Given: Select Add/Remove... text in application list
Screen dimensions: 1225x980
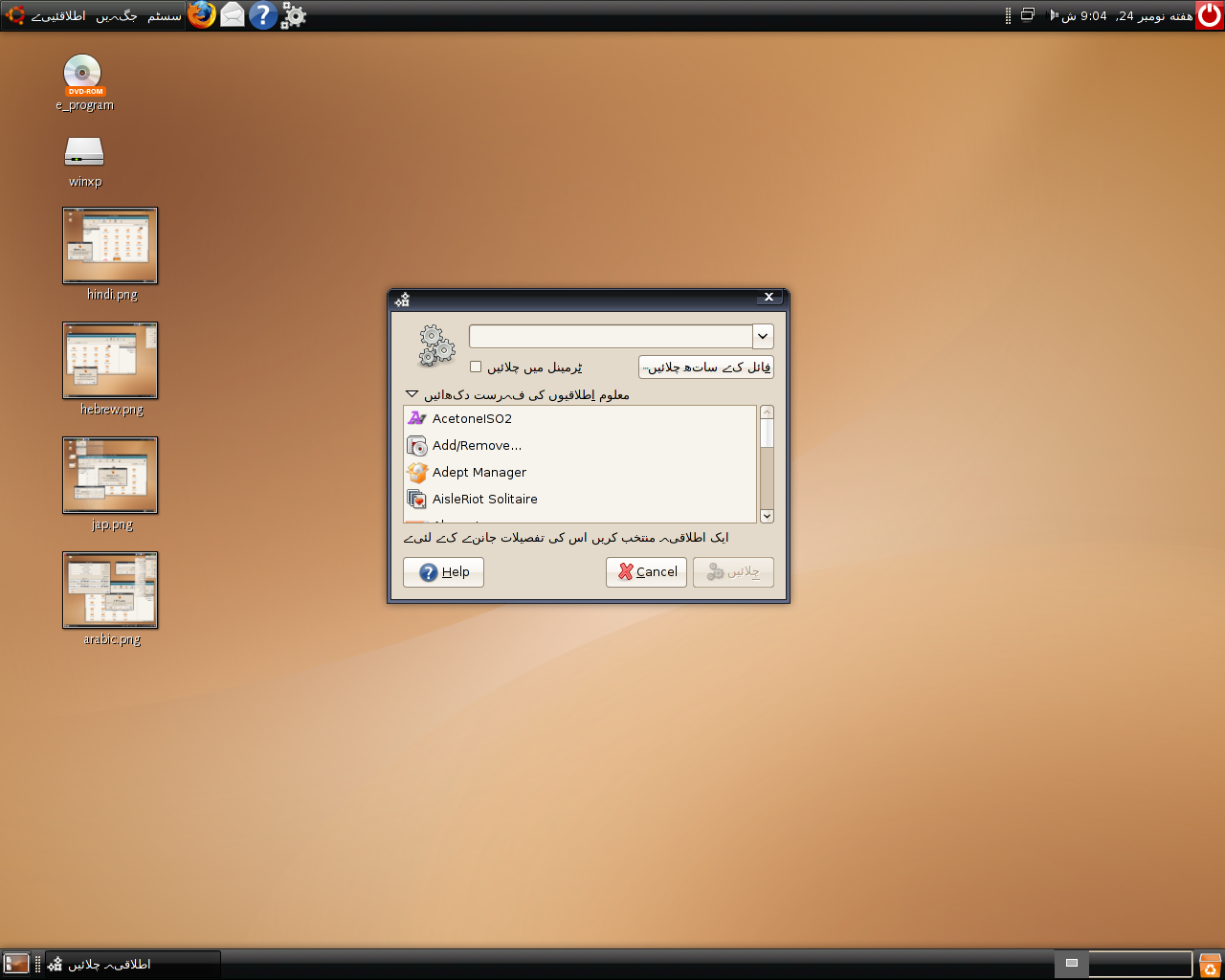Looking at the screenshot, I should coord(477,445).
